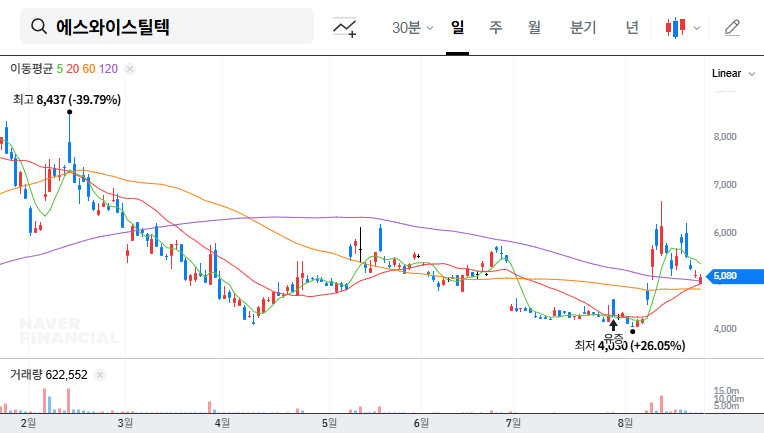764x433 pixels.
Task: Click the 2월 date axis label
Action: coord(28,423)
